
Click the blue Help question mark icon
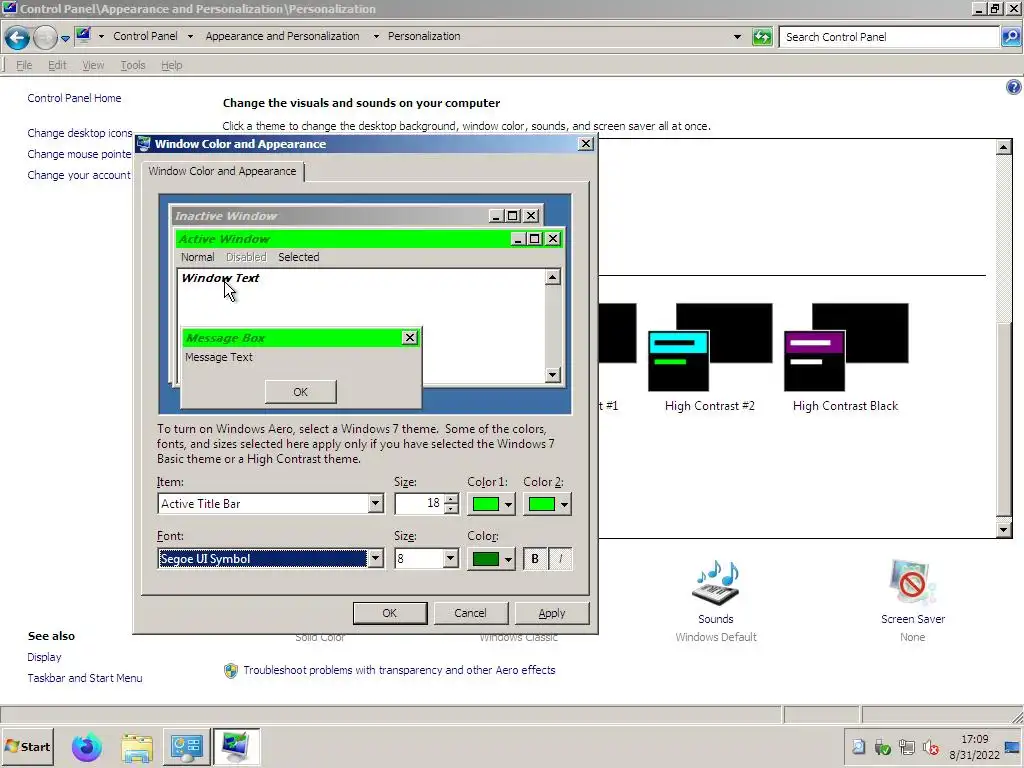(1014, 87)
